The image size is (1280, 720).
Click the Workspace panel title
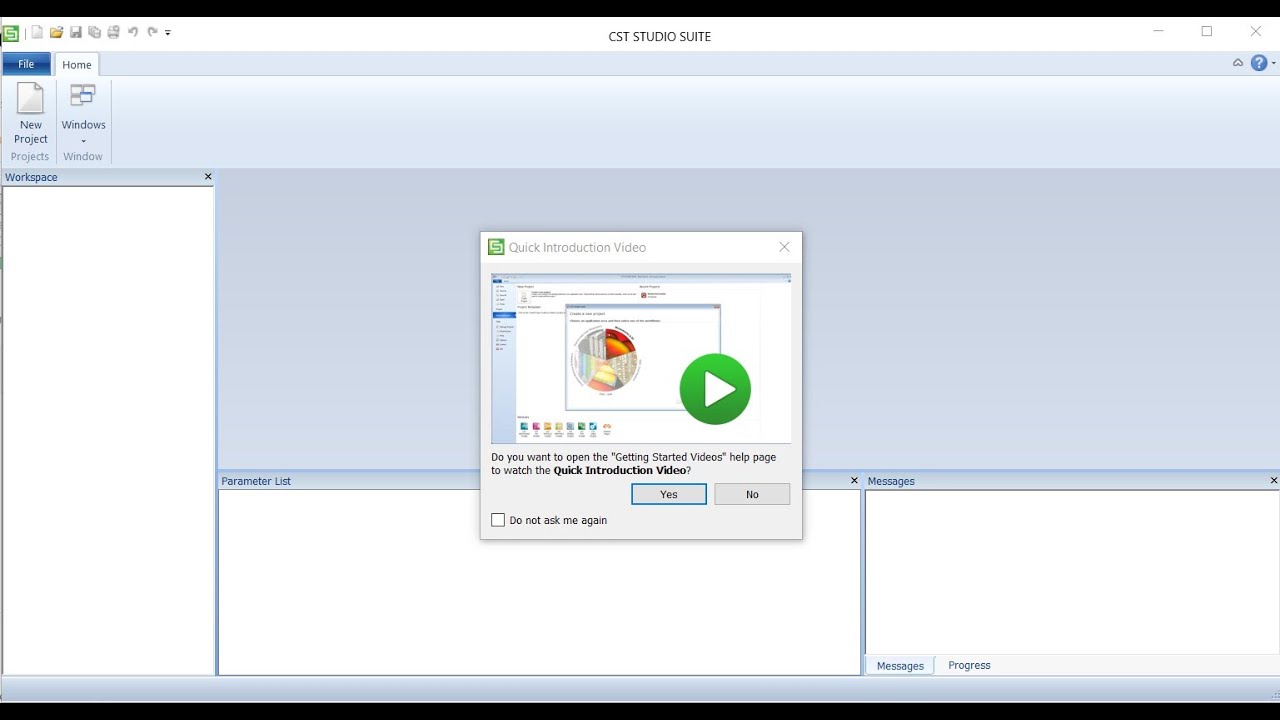click(x=31, y=177)
